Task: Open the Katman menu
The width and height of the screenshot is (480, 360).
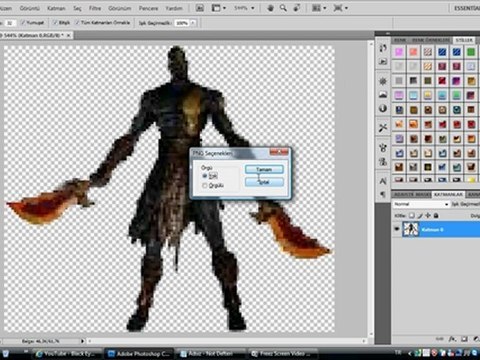Action: point(56,8)
